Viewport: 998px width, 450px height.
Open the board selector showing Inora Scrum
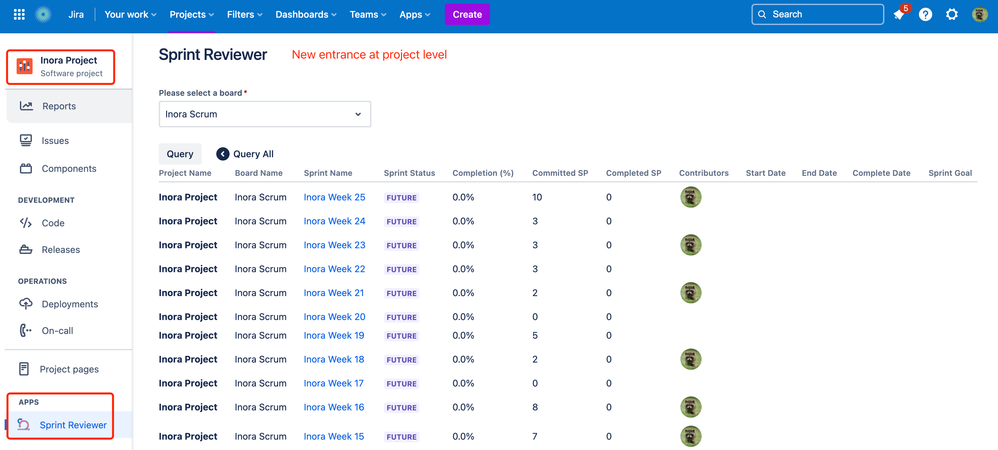pos(265,114)
